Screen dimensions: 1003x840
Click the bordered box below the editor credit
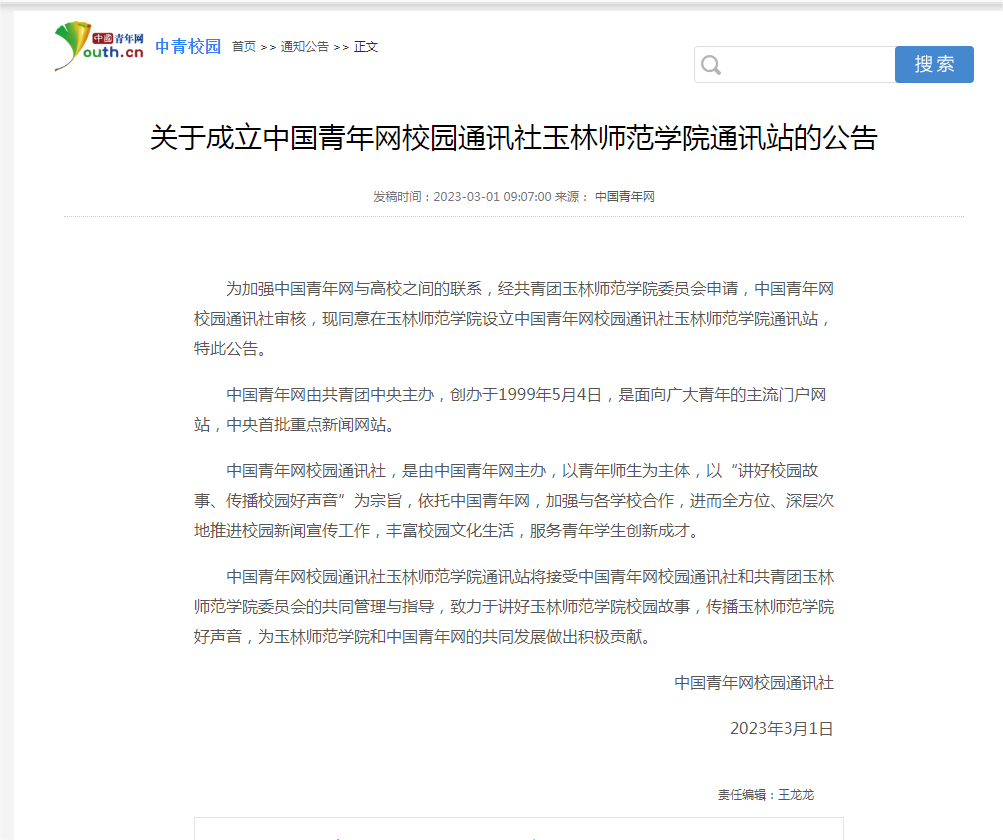(518, 829)
